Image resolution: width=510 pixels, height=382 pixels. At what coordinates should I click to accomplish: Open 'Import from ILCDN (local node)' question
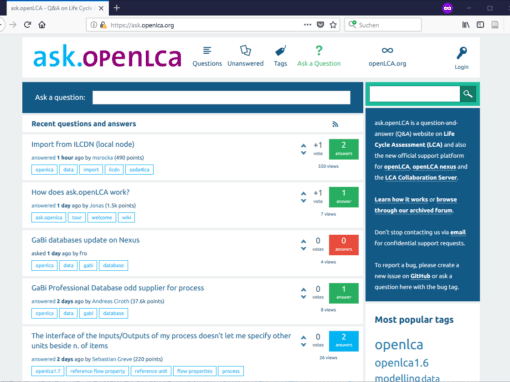click(x=83, y=144)
